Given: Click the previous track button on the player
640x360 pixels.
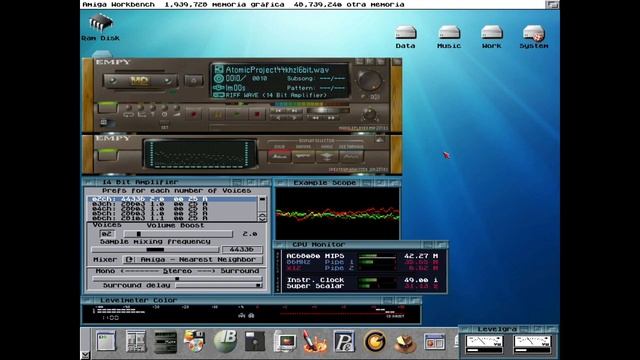Looking at the screenshot, I should pos(278,111).
